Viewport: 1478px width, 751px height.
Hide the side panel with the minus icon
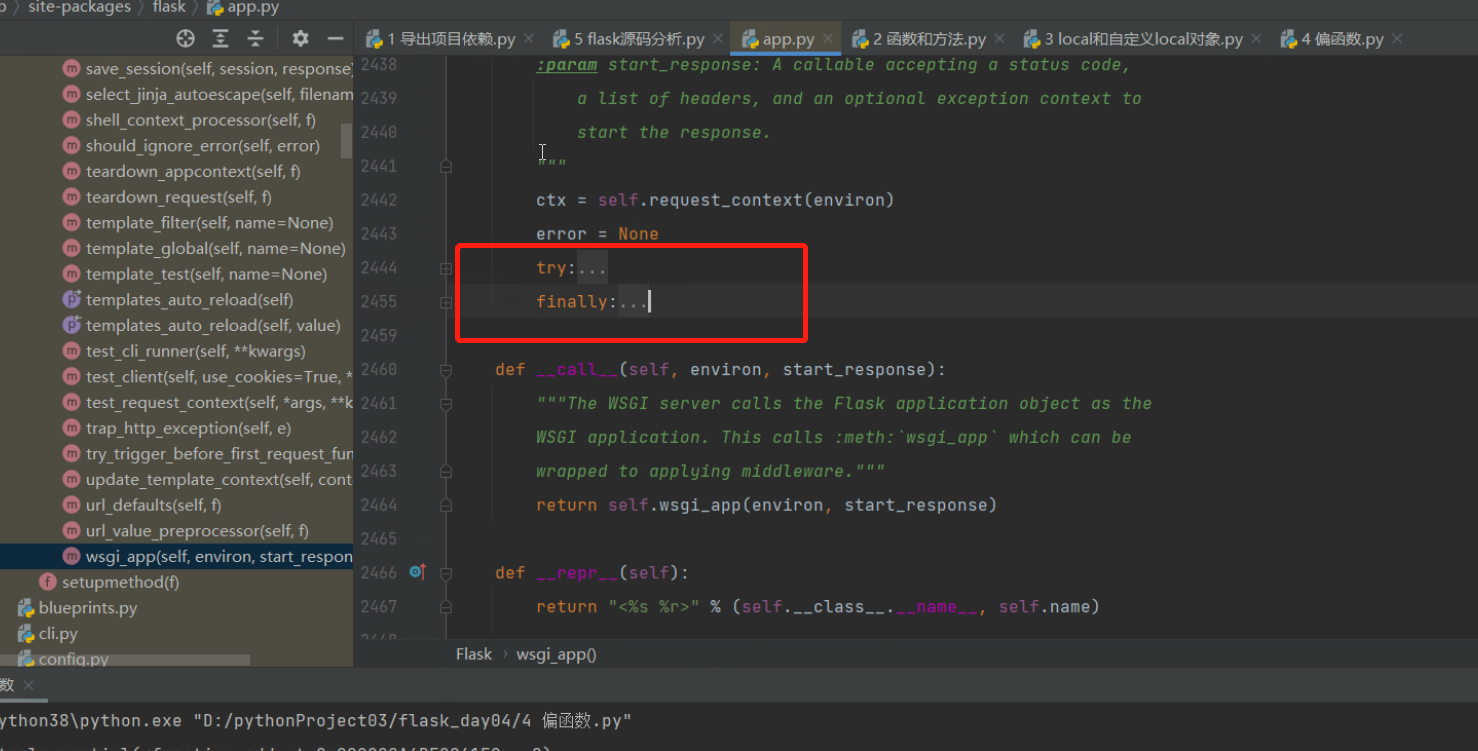coord(335,39)
